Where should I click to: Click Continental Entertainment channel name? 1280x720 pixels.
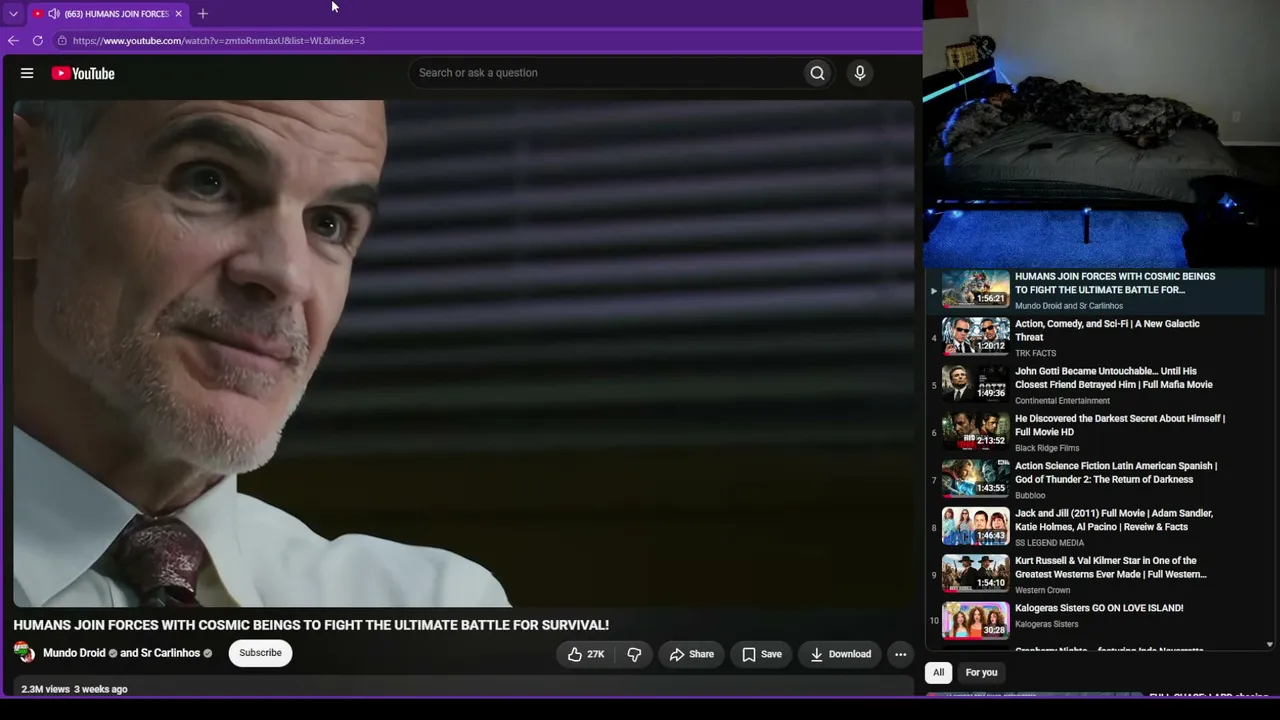[1062, 401]
